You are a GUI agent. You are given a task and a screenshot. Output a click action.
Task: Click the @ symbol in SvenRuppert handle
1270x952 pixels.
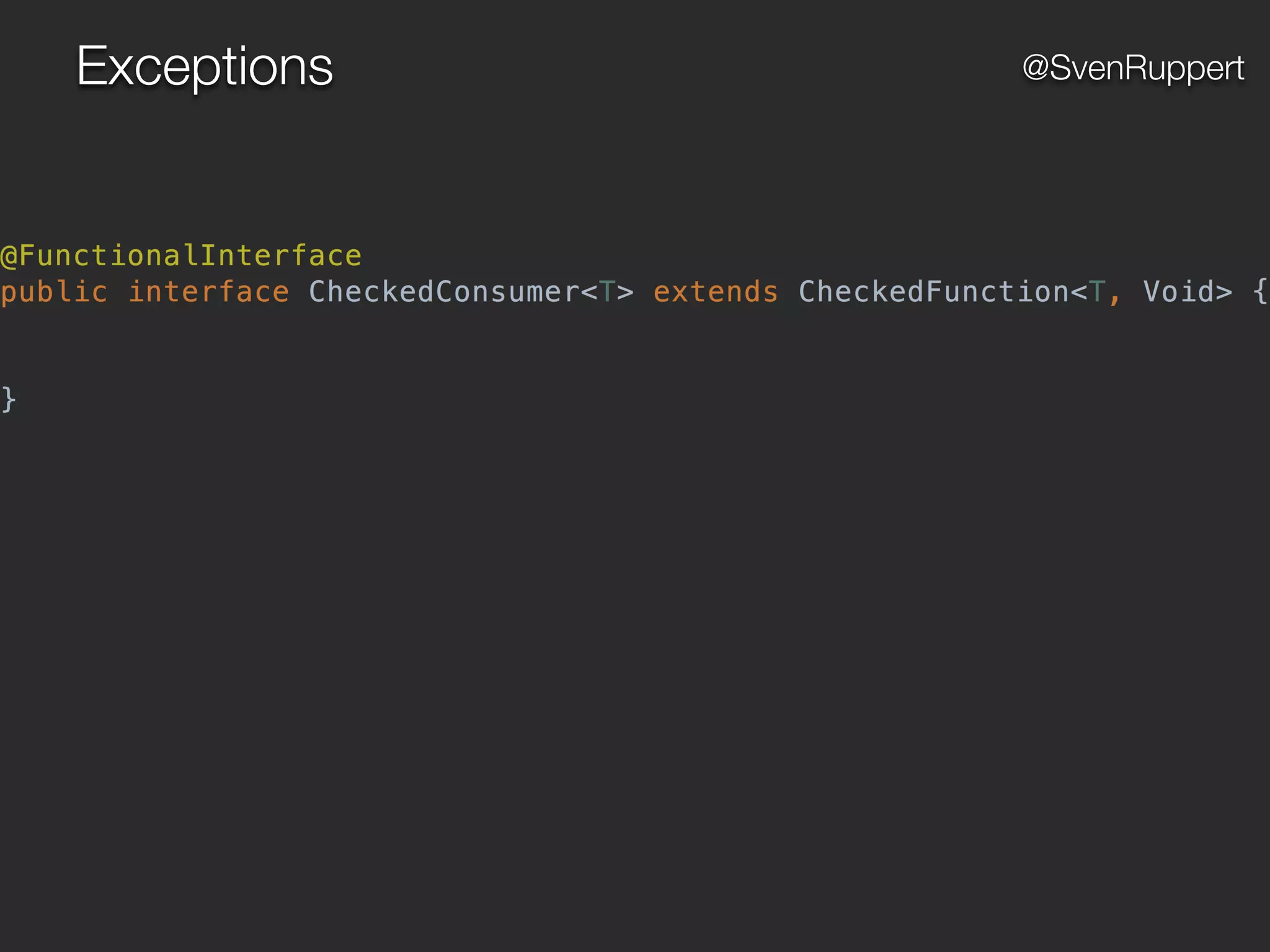(1036, 68)
